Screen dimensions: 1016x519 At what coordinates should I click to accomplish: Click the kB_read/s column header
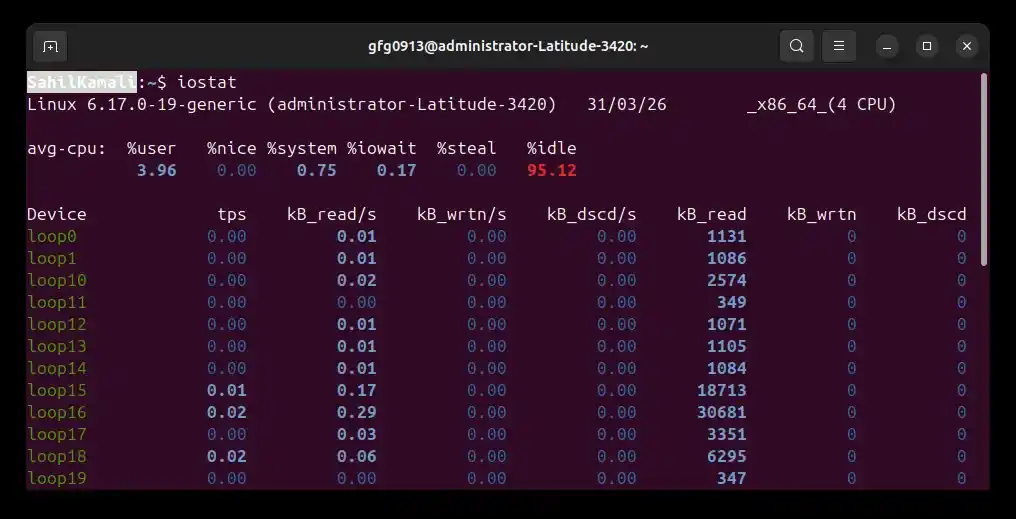coord(332,214)
